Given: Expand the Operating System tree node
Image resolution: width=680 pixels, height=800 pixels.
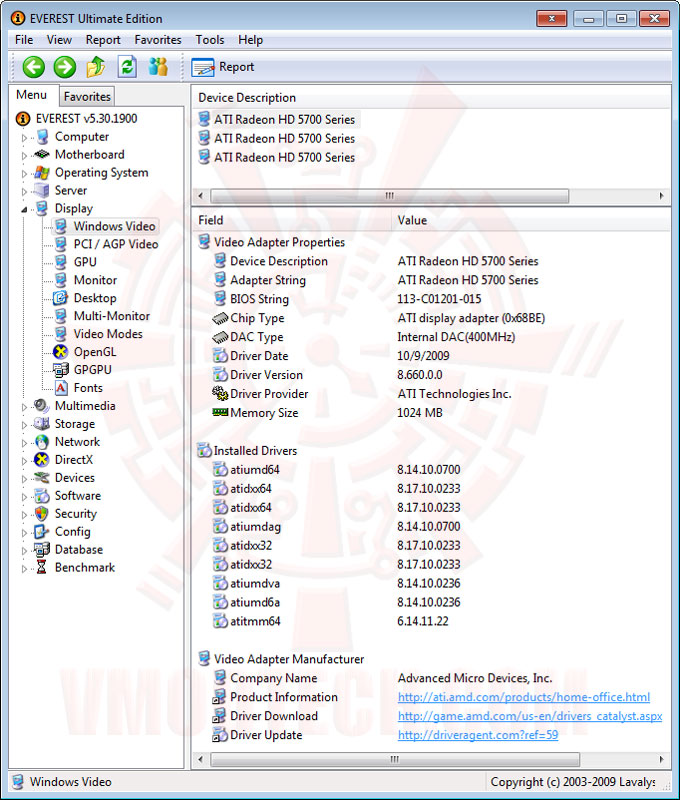Looking at the screenshot, I should coord(24,173).
